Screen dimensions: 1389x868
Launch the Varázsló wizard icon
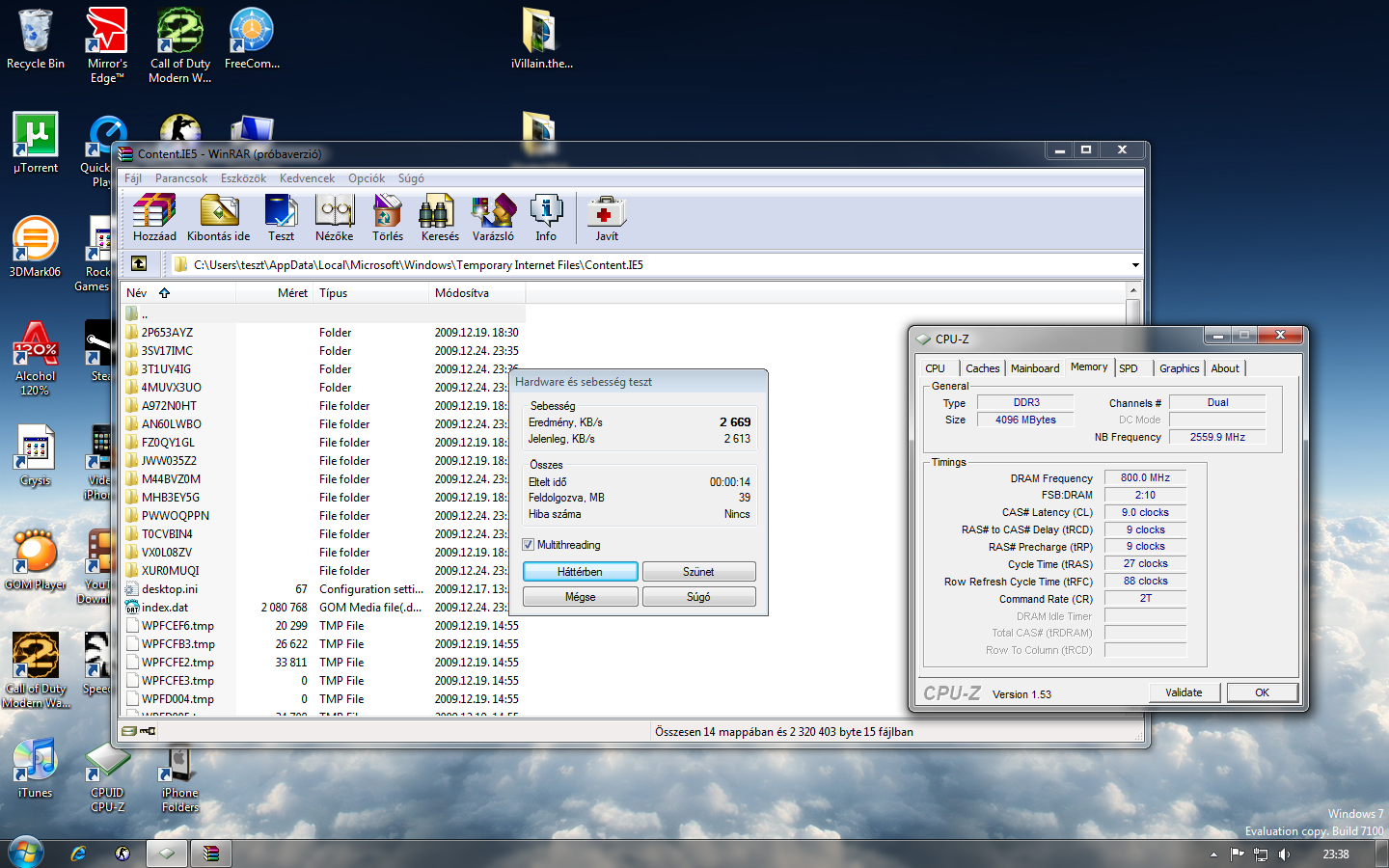click(493, 218)
